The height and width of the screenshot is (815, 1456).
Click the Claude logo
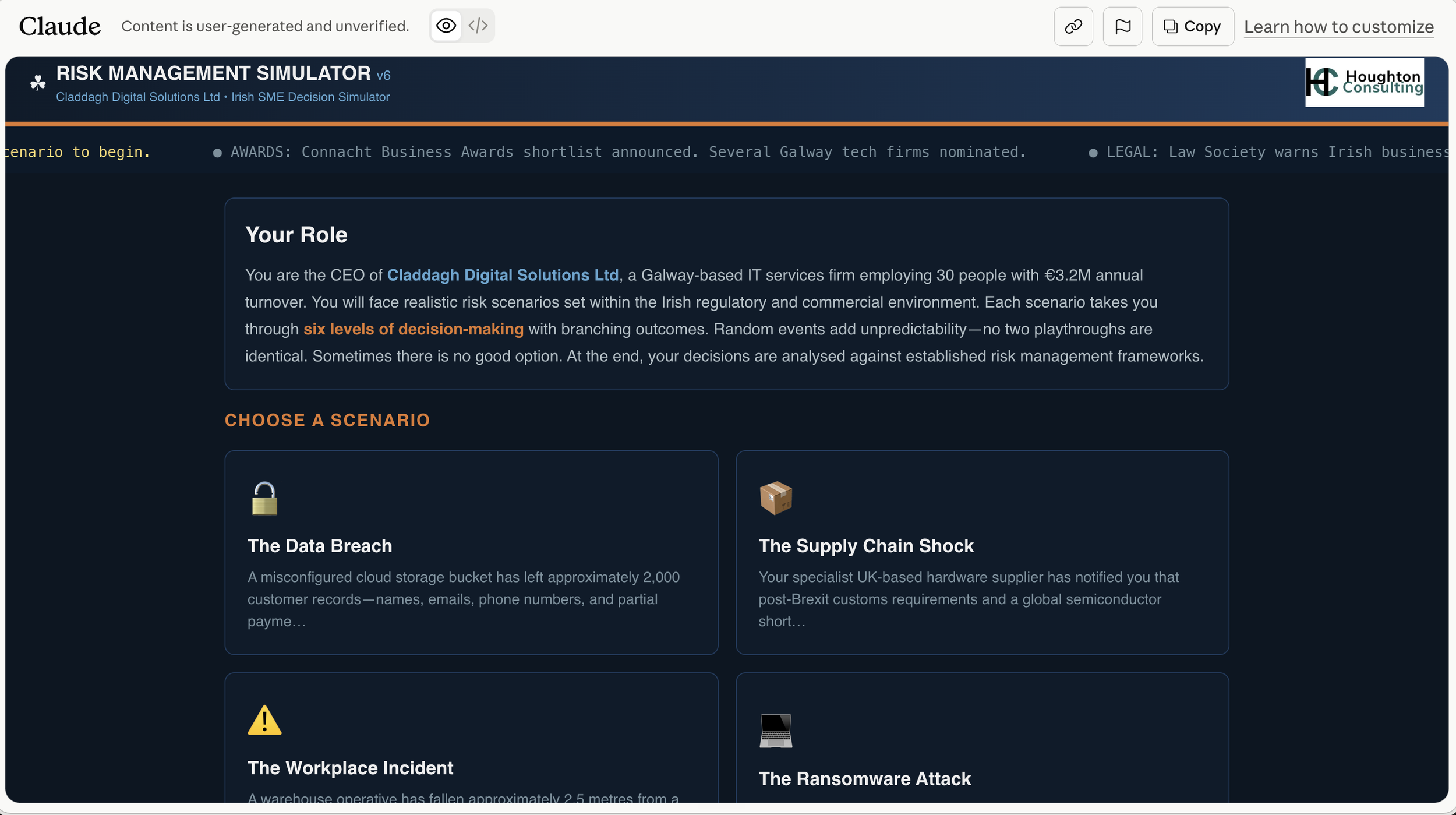coord(60,26)
